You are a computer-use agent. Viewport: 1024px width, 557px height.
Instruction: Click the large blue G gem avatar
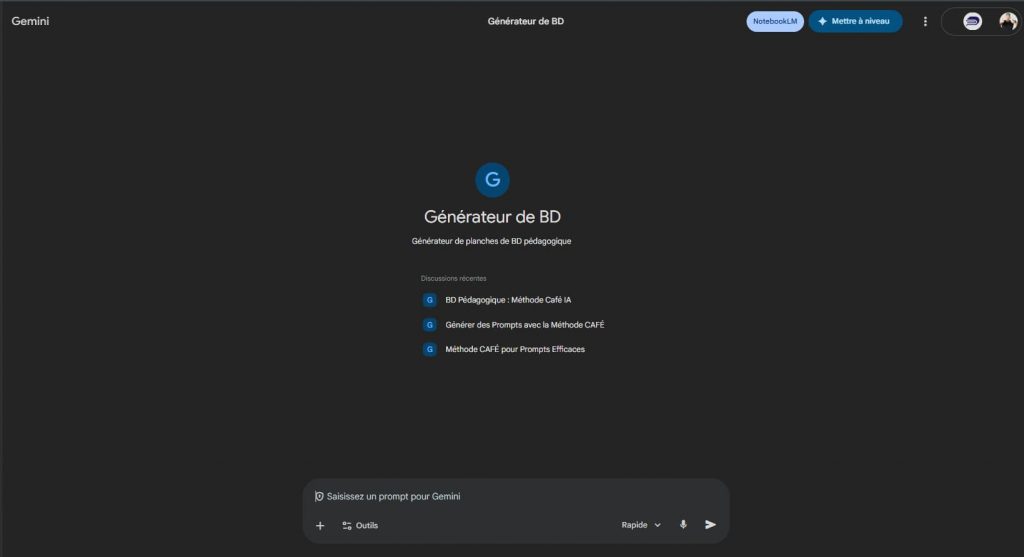coord(492,180)
